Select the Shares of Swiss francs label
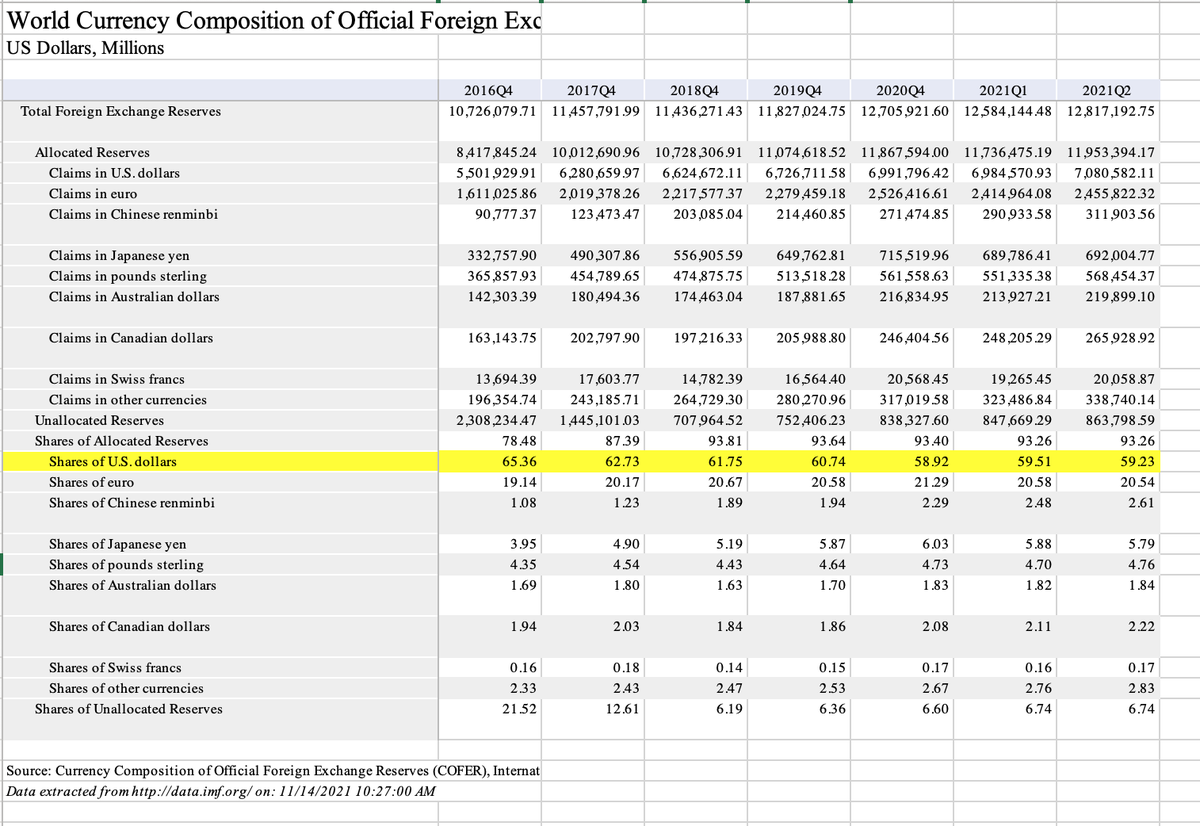 pos(115,668)
